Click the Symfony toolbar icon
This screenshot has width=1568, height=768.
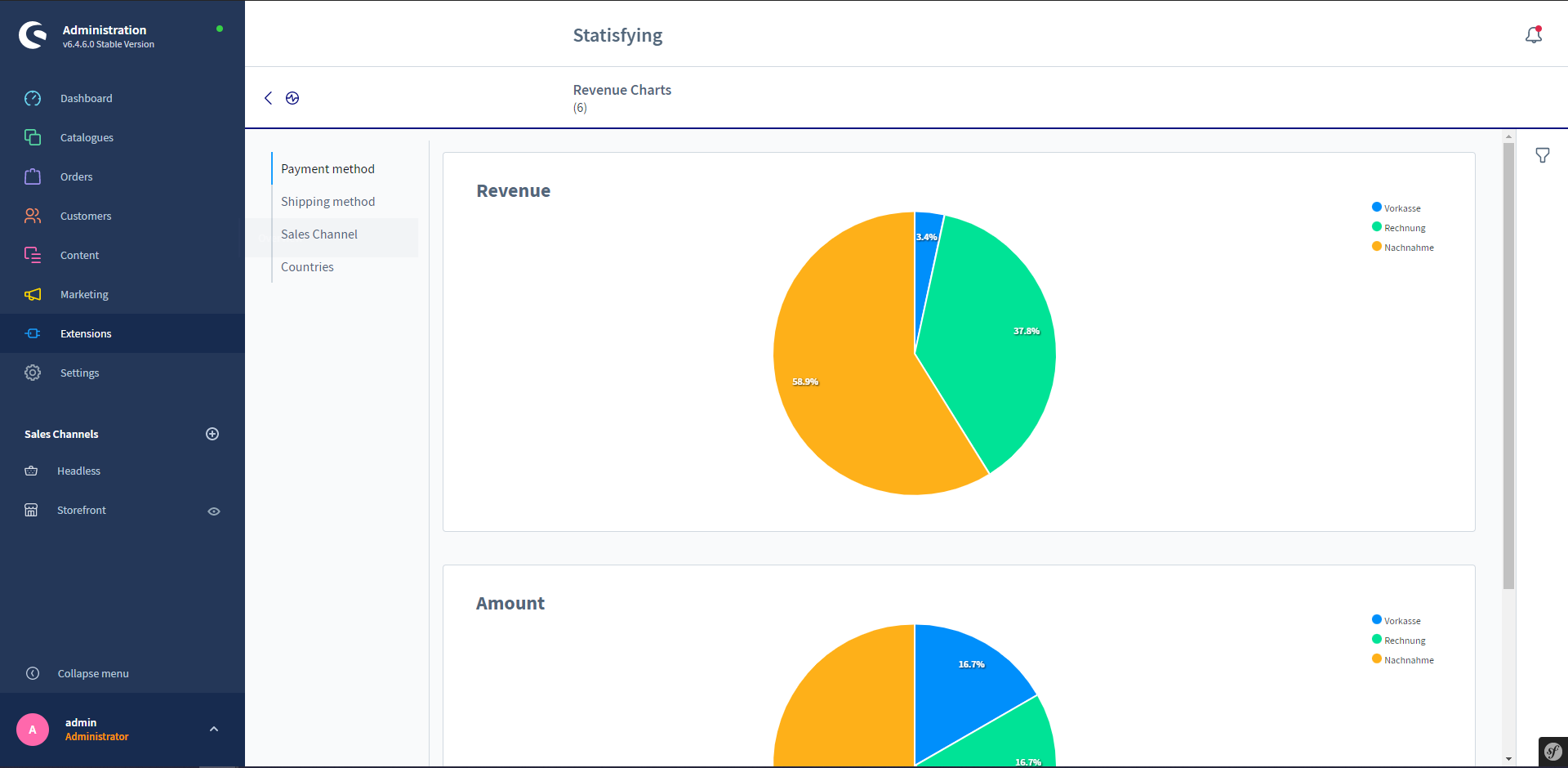tap(1553, 752)
